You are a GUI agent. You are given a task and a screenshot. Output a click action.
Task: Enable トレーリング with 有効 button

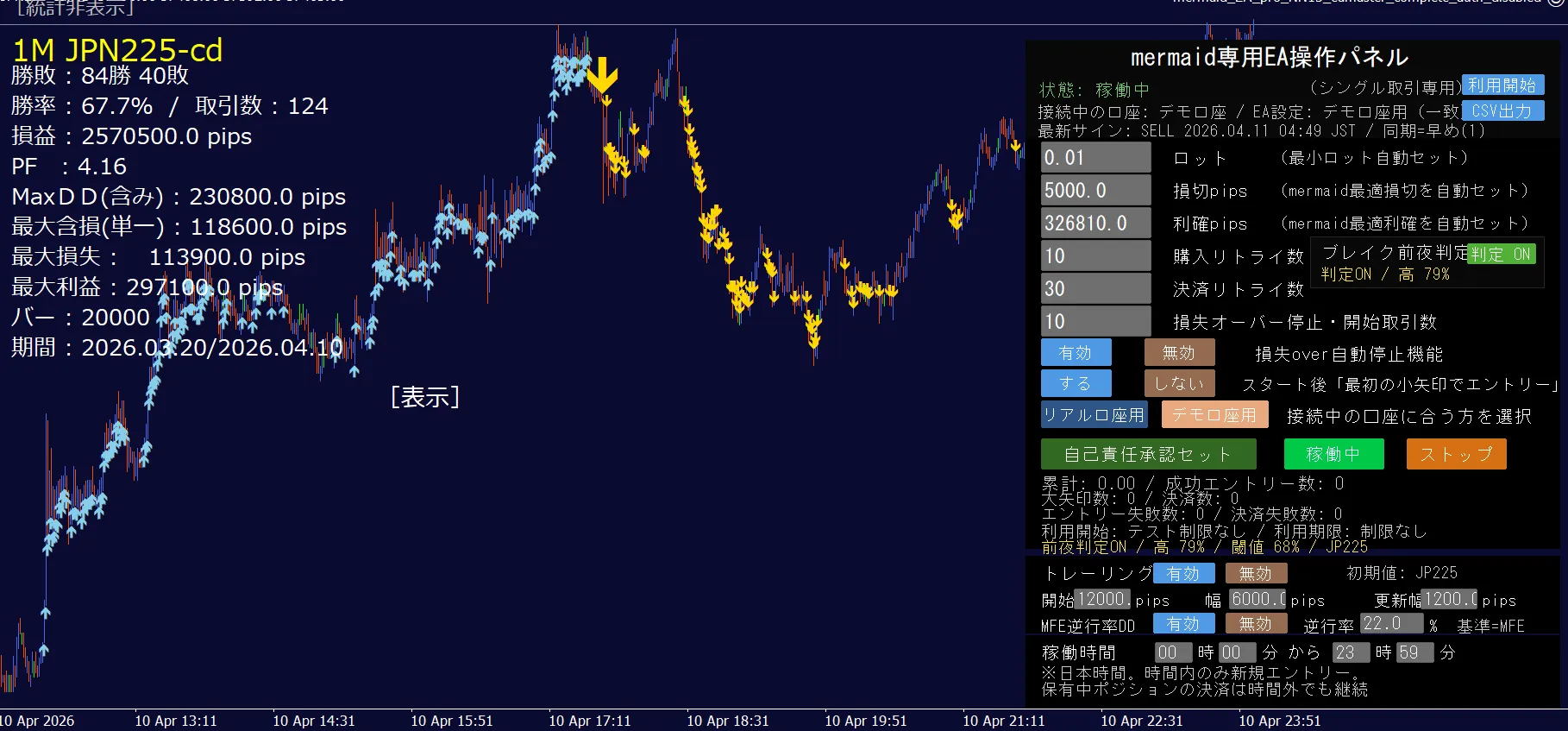point(1183,573)
